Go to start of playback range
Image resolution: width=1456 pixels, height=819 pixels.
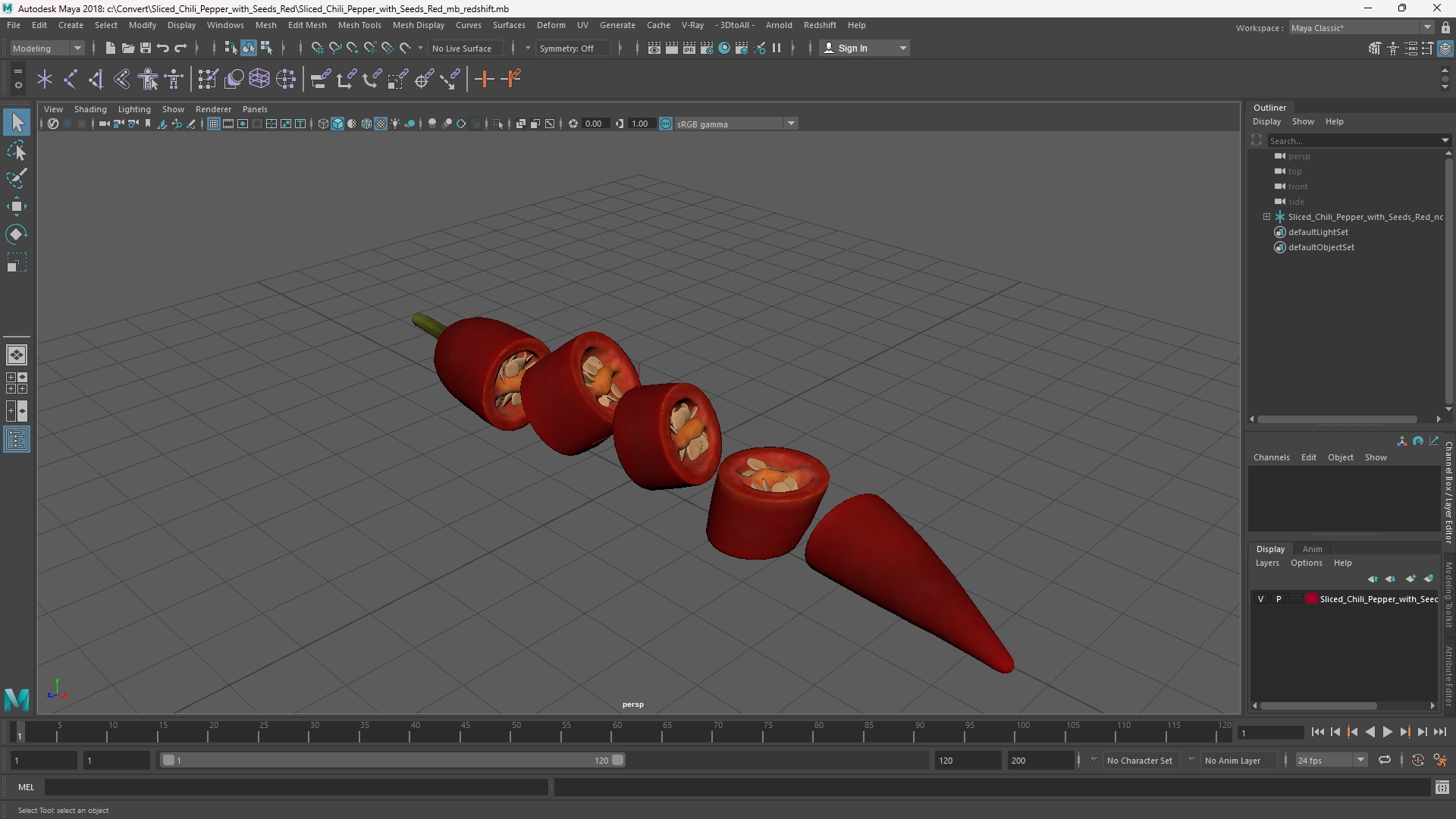tap(1317, 732)
